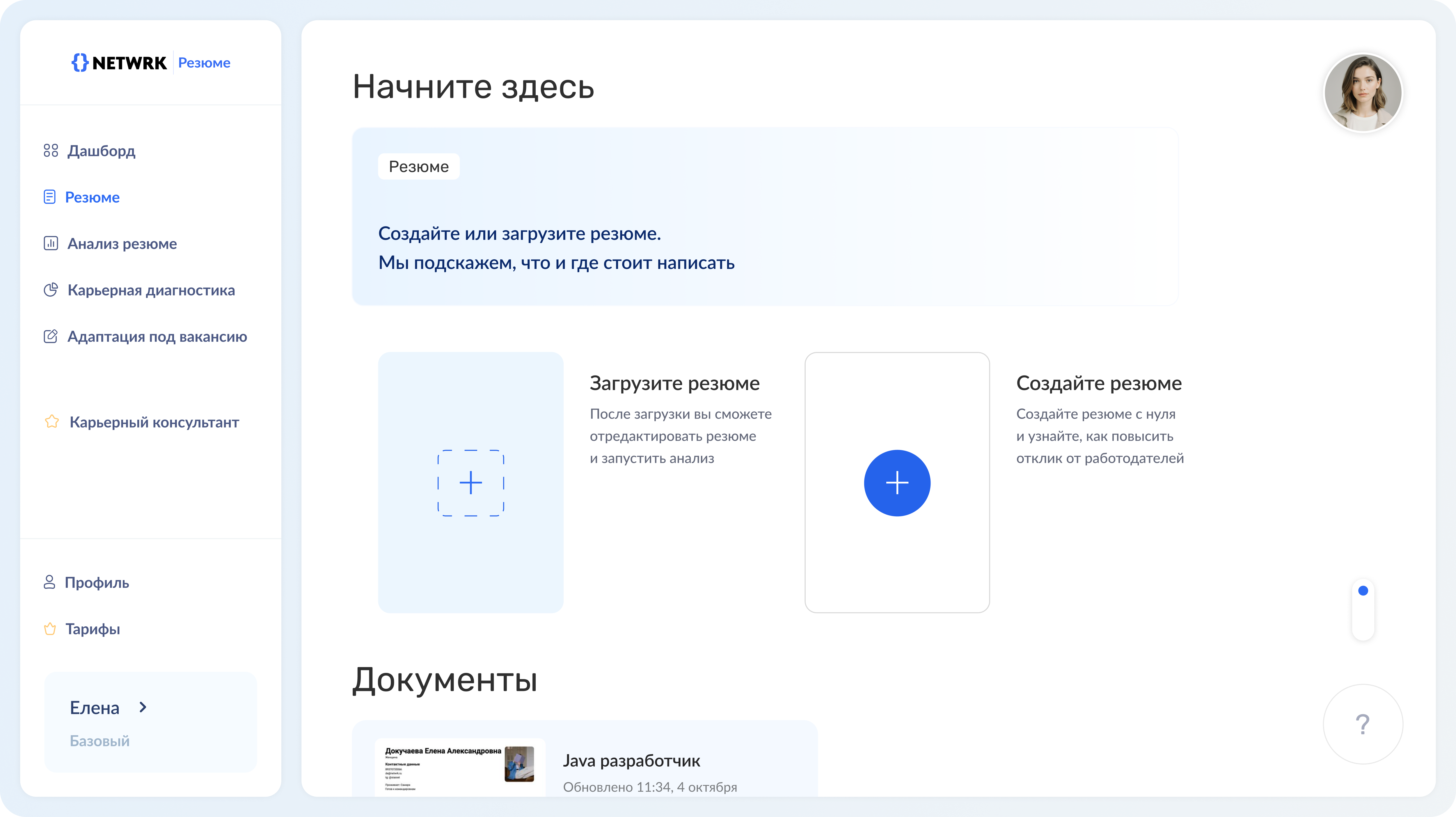This screenshot has height=817, width=1456.
Task: Switch to Карьерный консультант menu item
Action: point(153,422)
